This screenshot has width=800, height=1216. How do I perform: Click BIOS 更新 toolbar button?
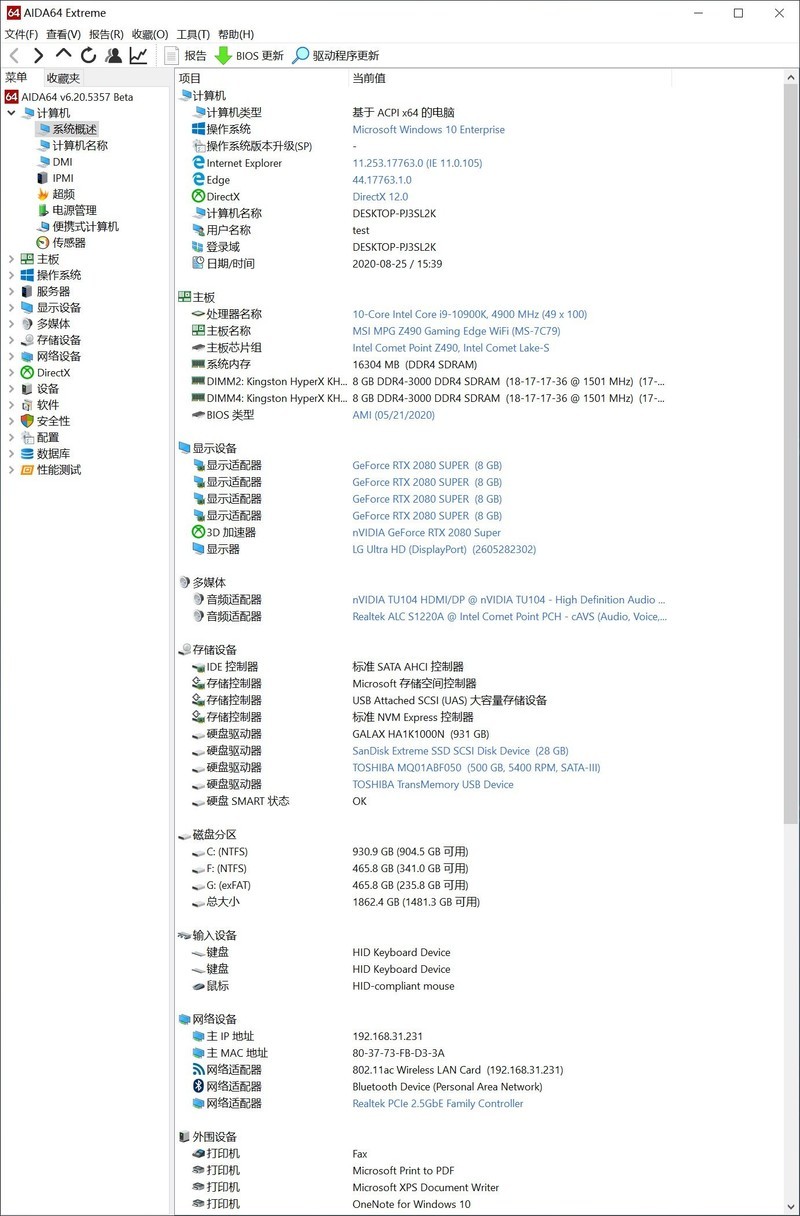250,56
